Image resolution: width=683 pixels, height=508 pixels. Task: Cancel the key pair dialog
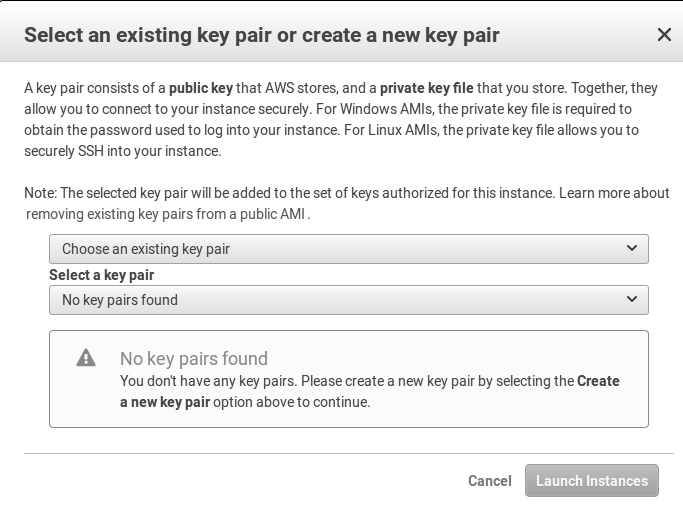click(490, 481)
